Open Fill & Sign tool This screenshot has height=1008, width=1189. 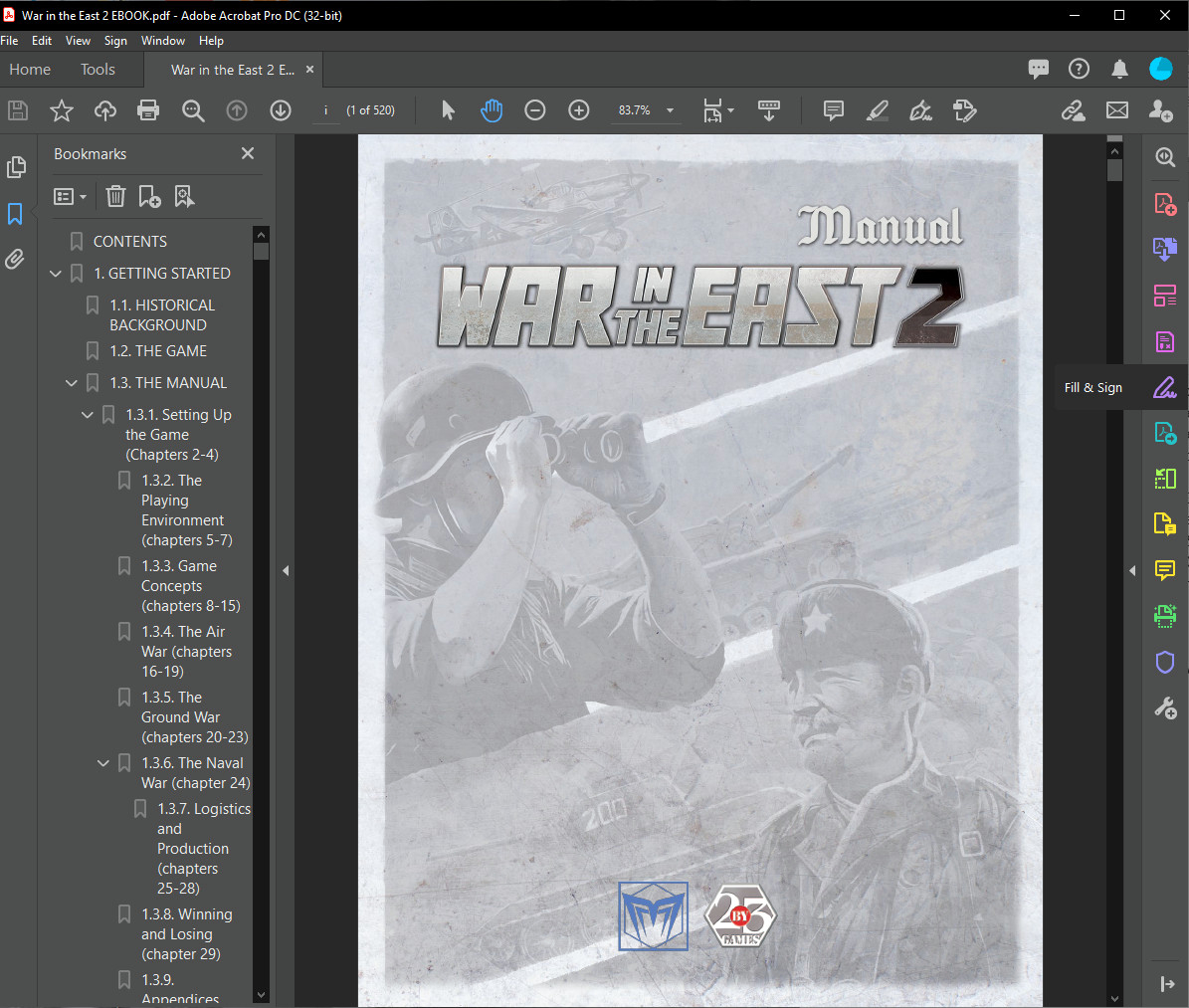1165,387
